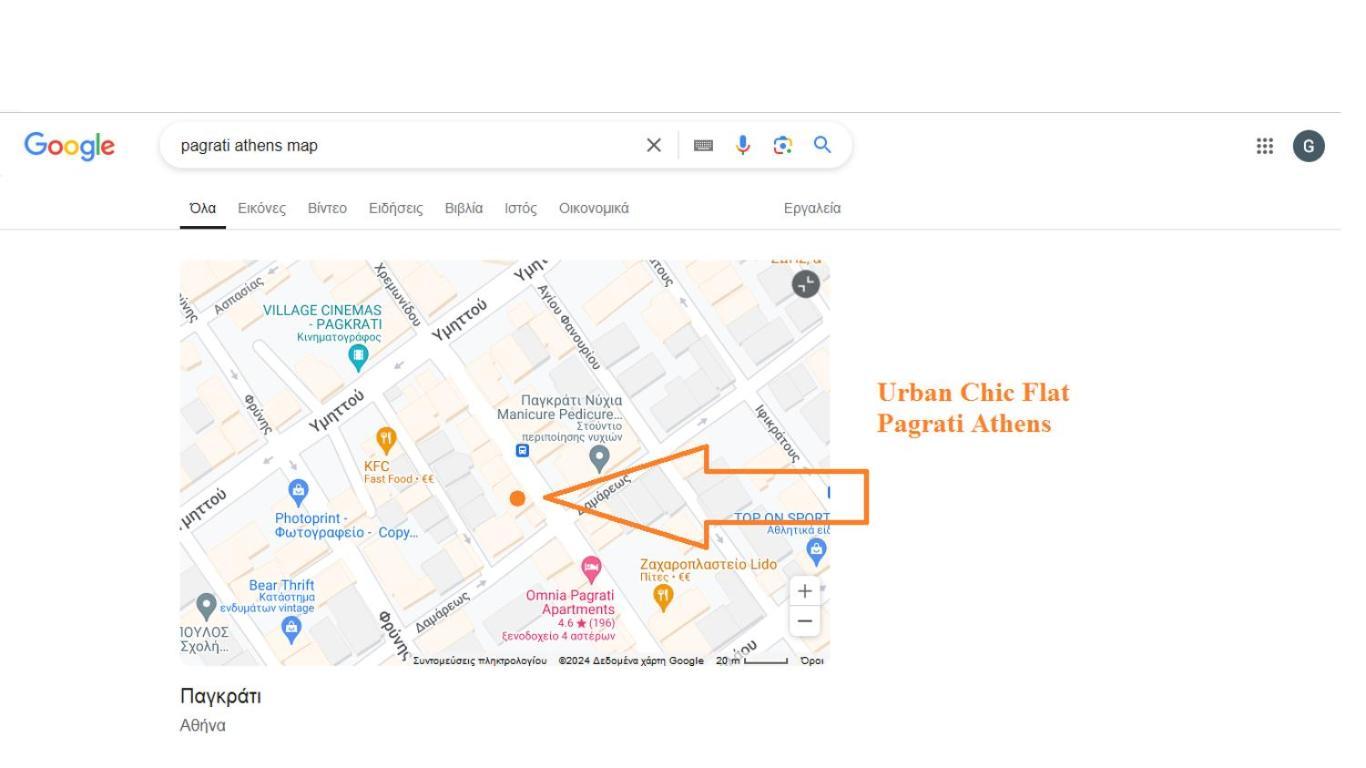This screenshot has width=1366, height=768.
Task: Select the KFC restaurant map pin
Action: pyautogui.click(x=385, y=439)
